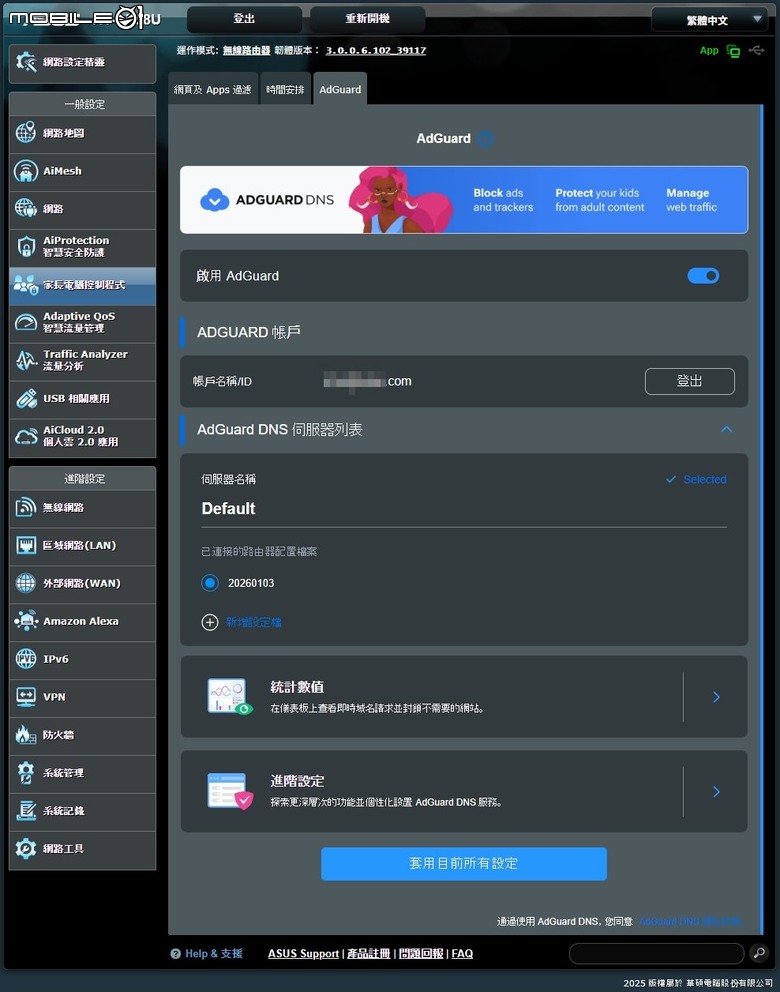This screenshot has height=992, width=780.
Task: Open the 外部網路(WAN) globe icon
Action: (x=26, y=583)
